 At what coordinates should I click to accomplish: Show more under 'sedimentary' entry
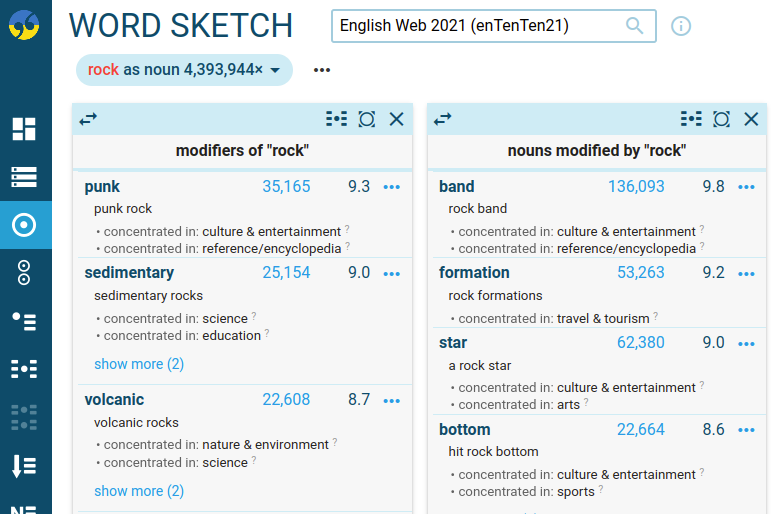139,364
